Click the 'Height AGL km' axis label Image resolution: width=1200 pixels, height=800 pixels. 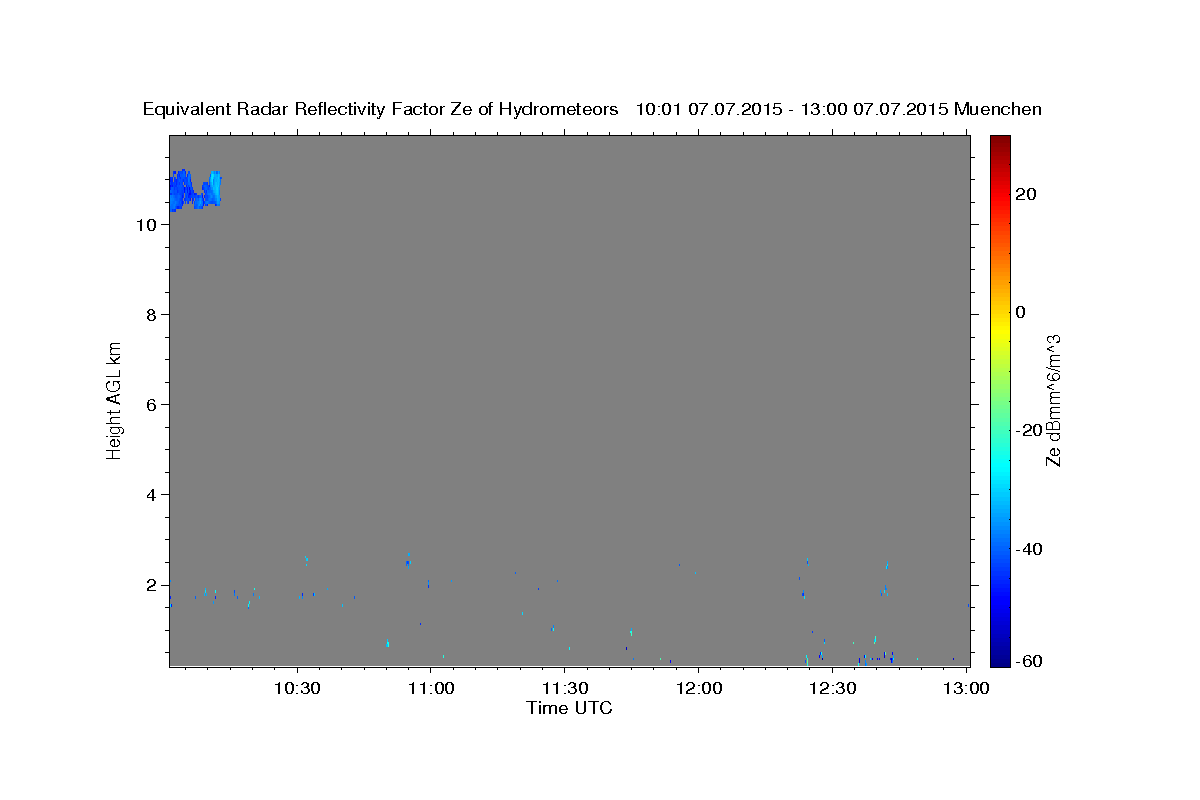[114, 400]
